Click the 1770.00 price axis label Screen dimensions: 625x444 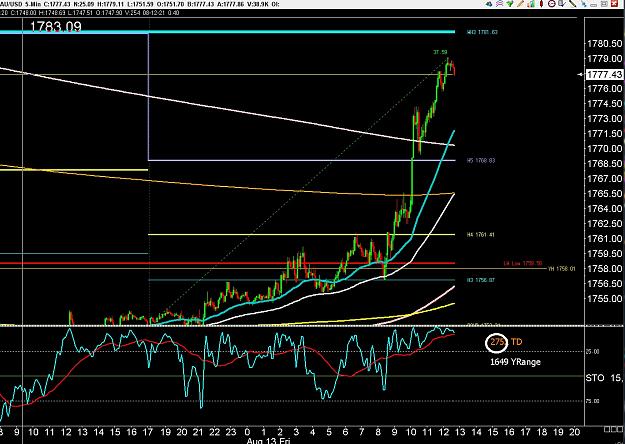click(x=604, y=149)
